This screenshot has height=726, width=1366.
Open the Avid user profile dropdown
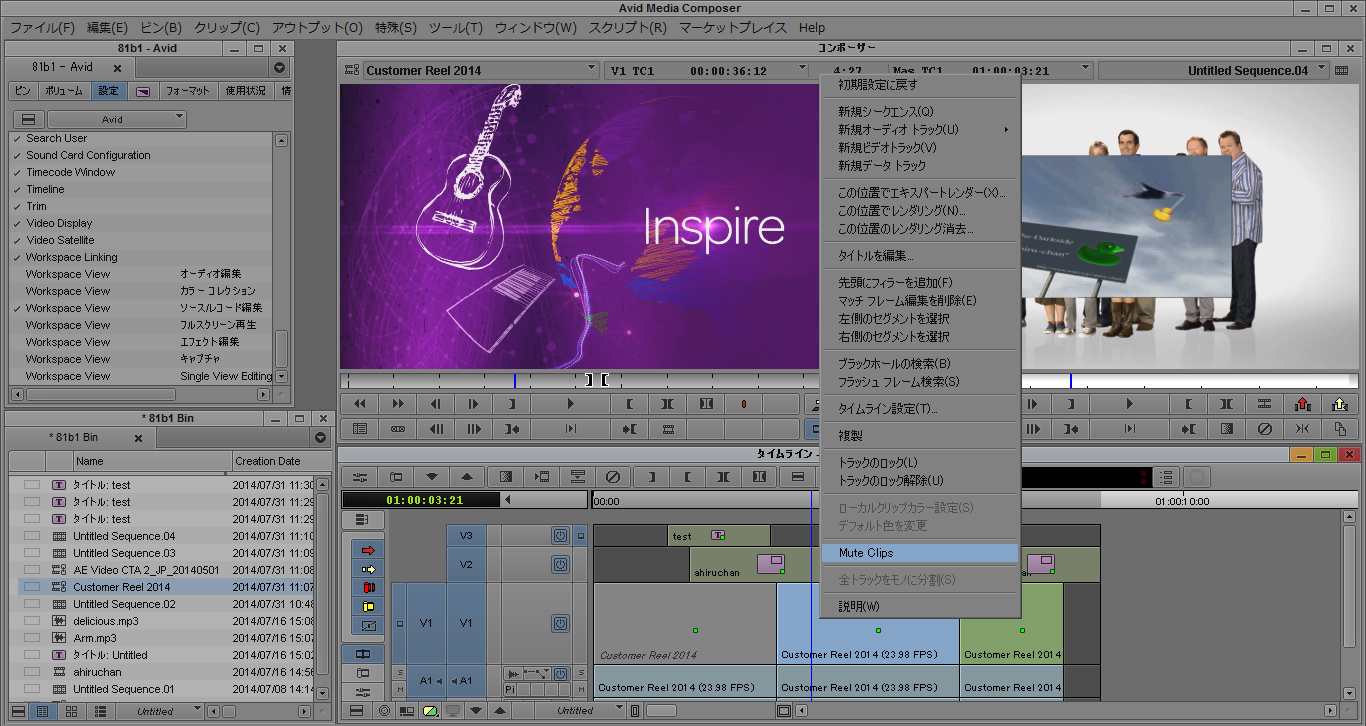click(117, 119)
